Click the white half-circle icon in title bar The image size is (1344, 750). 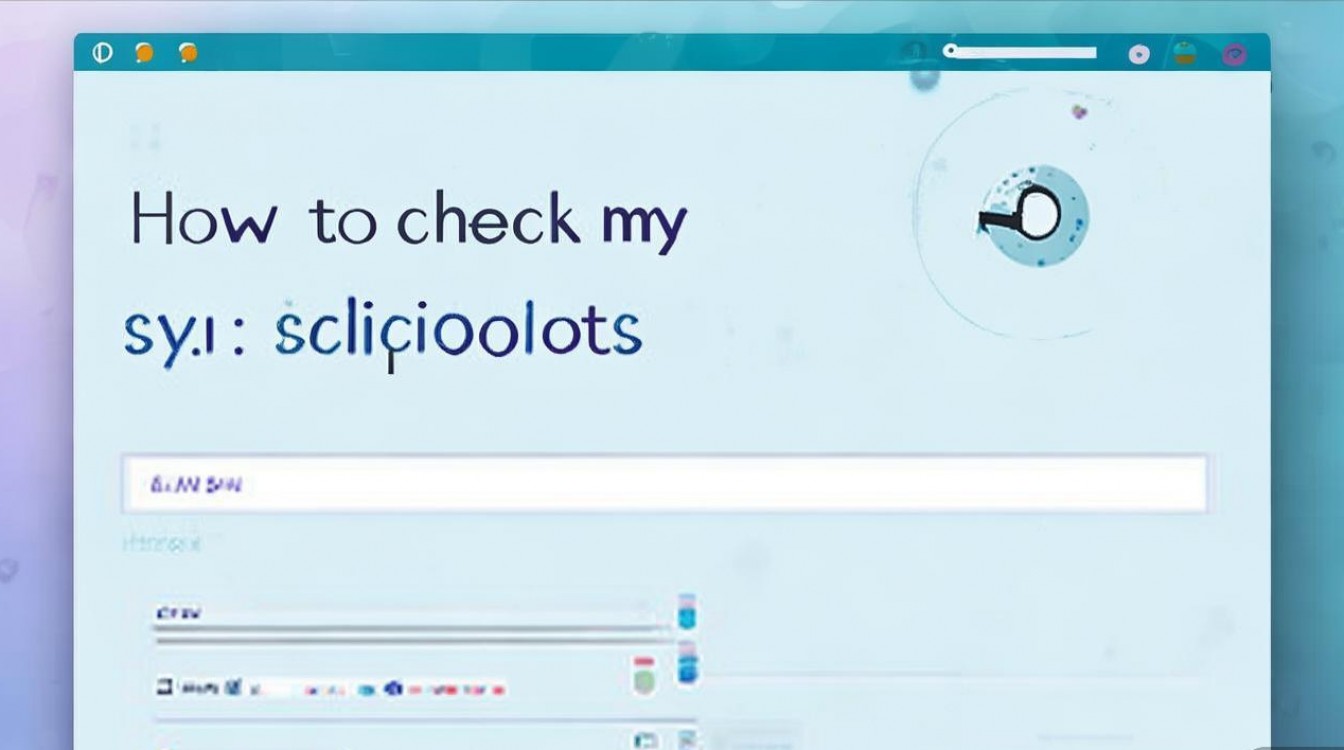(x=102, y=53)
